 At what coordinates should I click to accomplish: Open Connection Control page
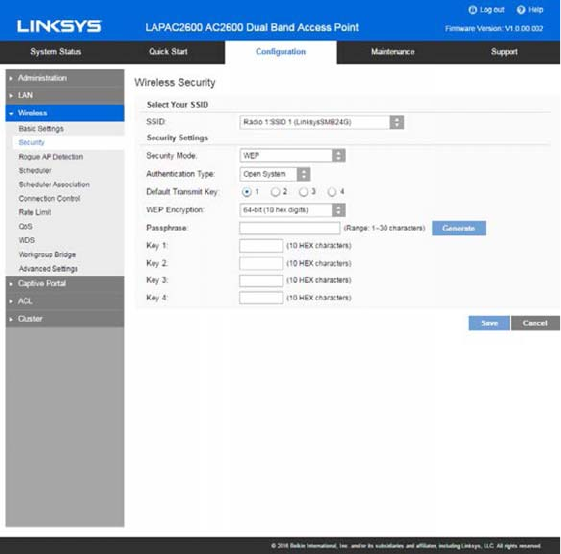pos(49,199)
